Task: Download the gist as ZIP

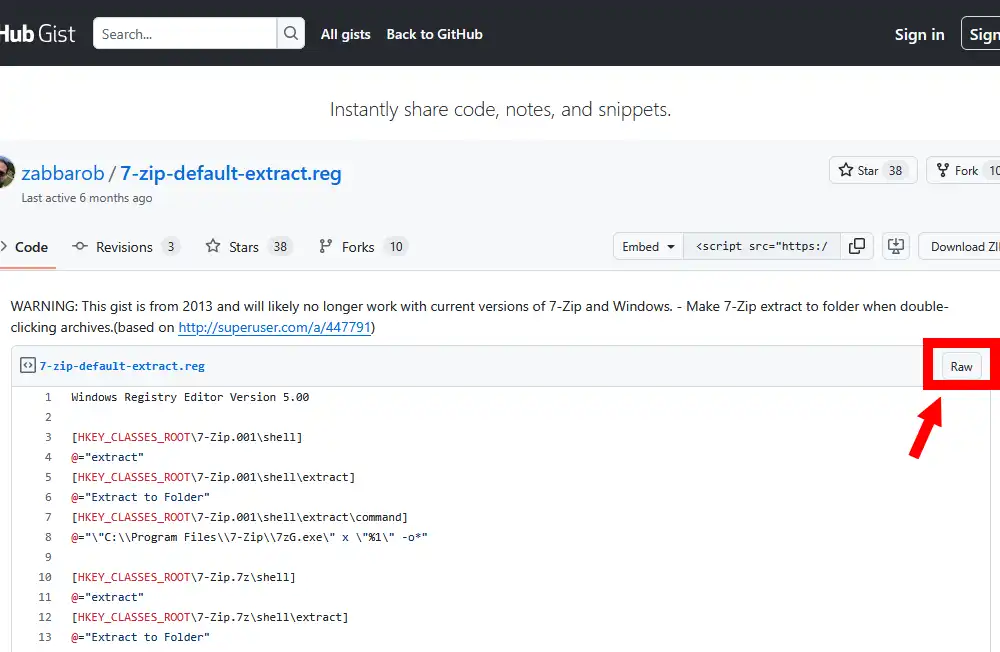Action: tap(959, 246)
